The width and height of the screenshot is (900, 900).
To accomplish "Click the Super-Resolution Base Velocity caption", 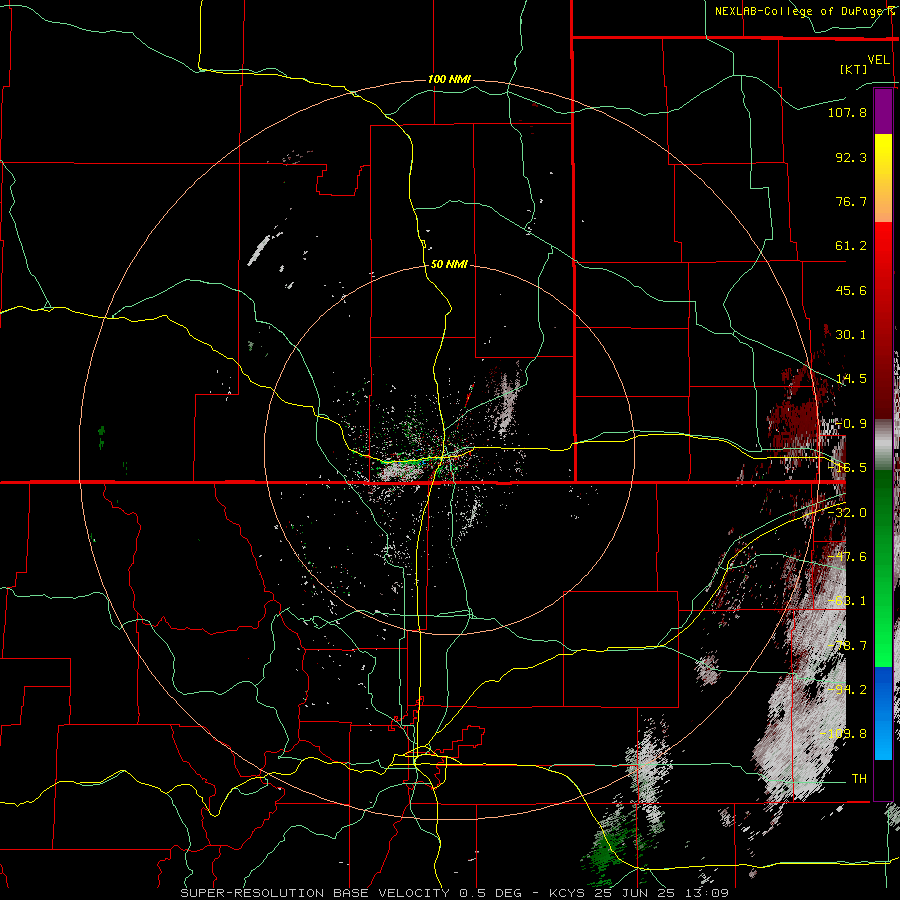I will [x=455, y=893].
